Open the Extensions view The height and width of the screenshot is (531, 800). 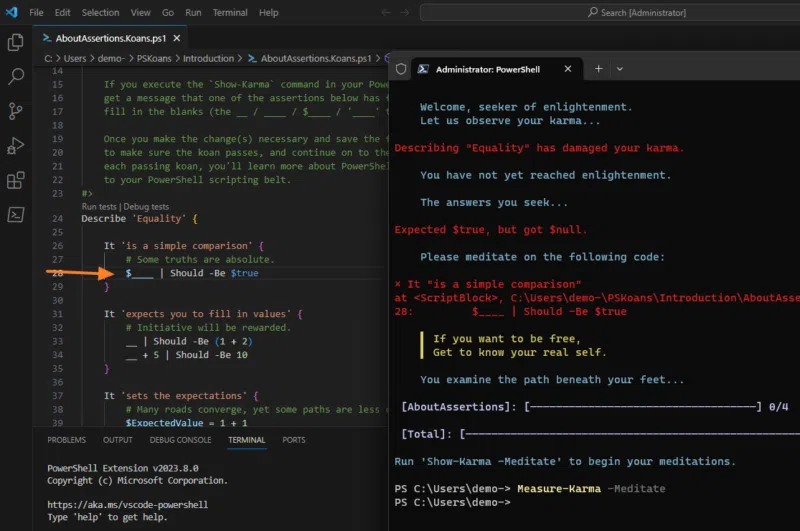(x=15, y=180)
